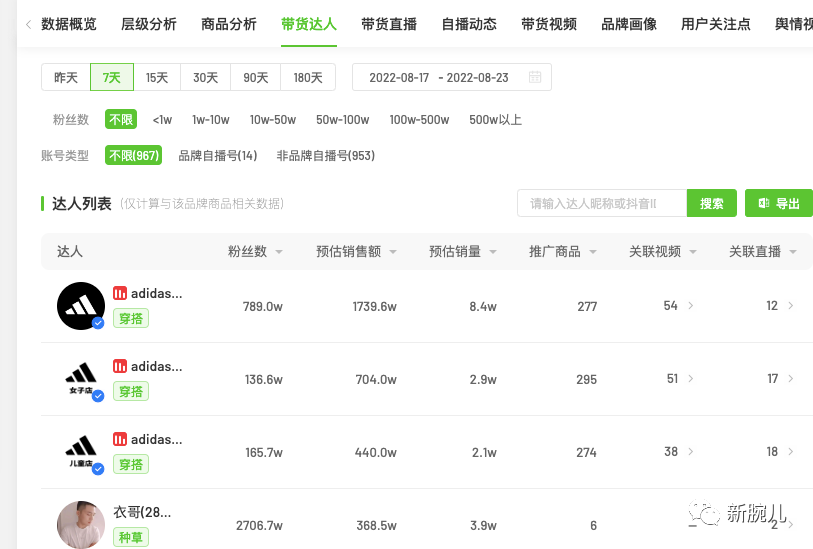The height and width of the screenshot is (549, 813).
Task: Click sales value 1739.6w
Action: point(374,307)
